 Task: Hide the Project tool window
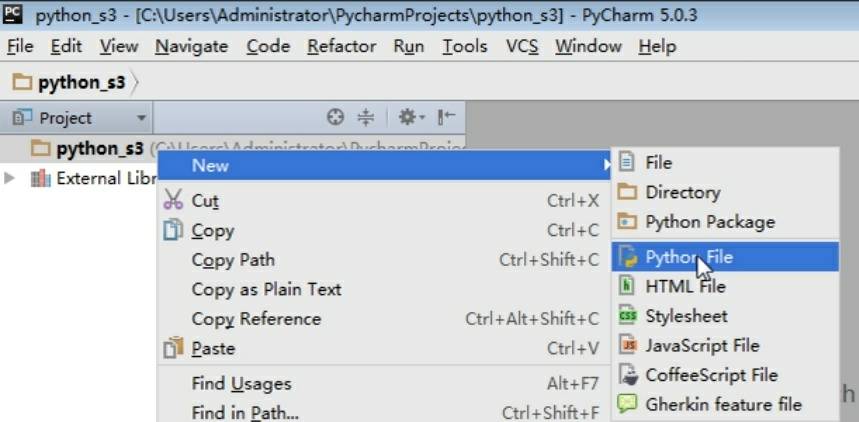[x=446, y=118]
